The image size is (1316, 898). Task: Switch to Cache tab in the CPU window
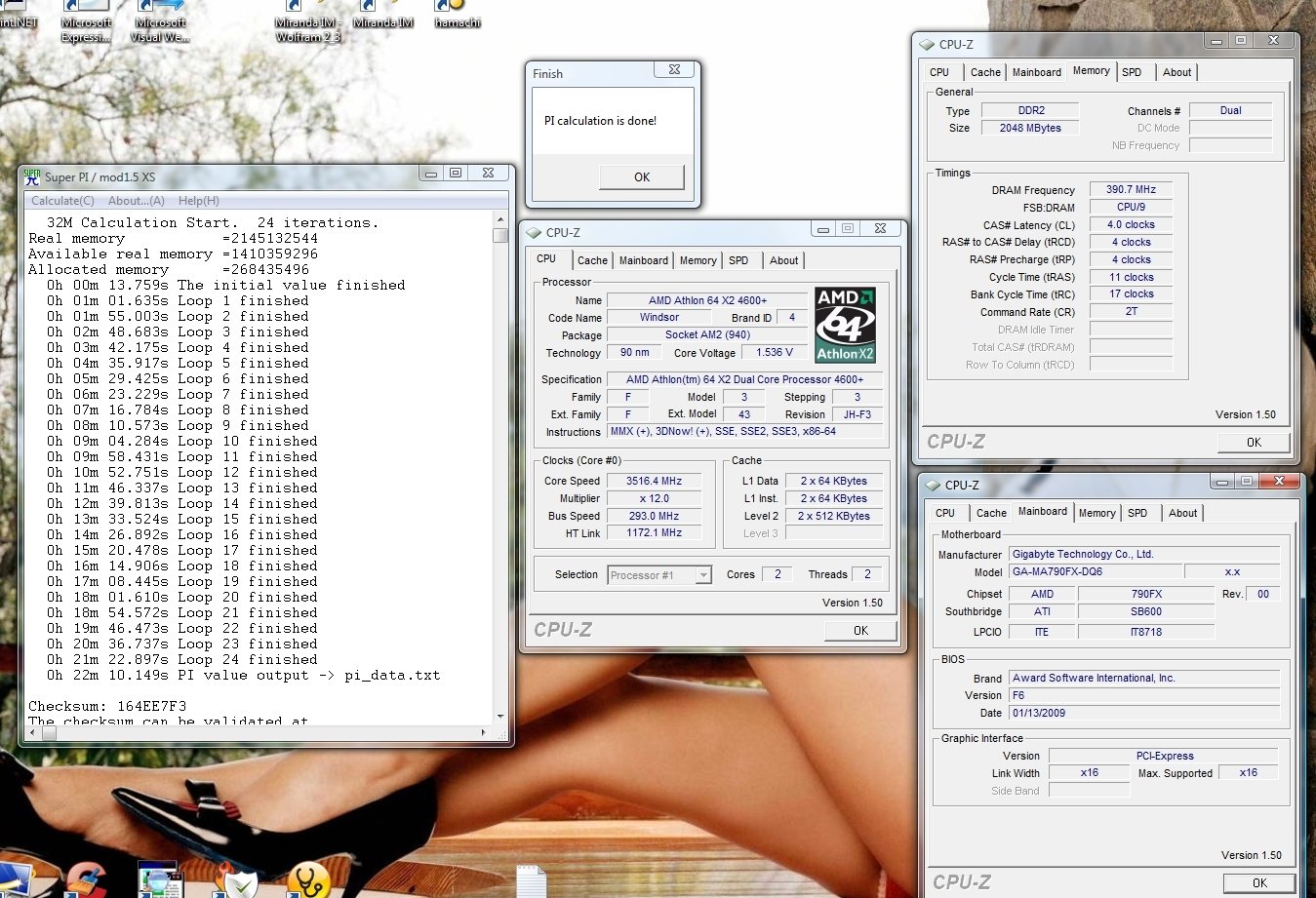592,260
